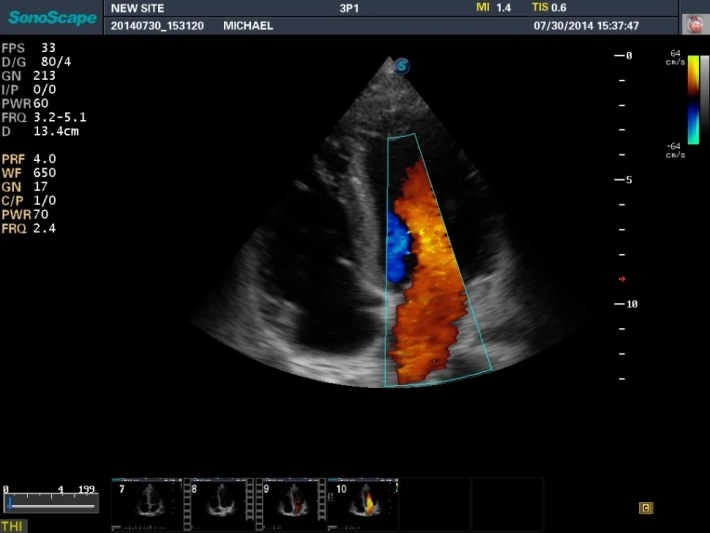Click the MICHAEL patient name field
This screenshot has width=710, height=533.
pyautogui.click(x=246, y=25)
